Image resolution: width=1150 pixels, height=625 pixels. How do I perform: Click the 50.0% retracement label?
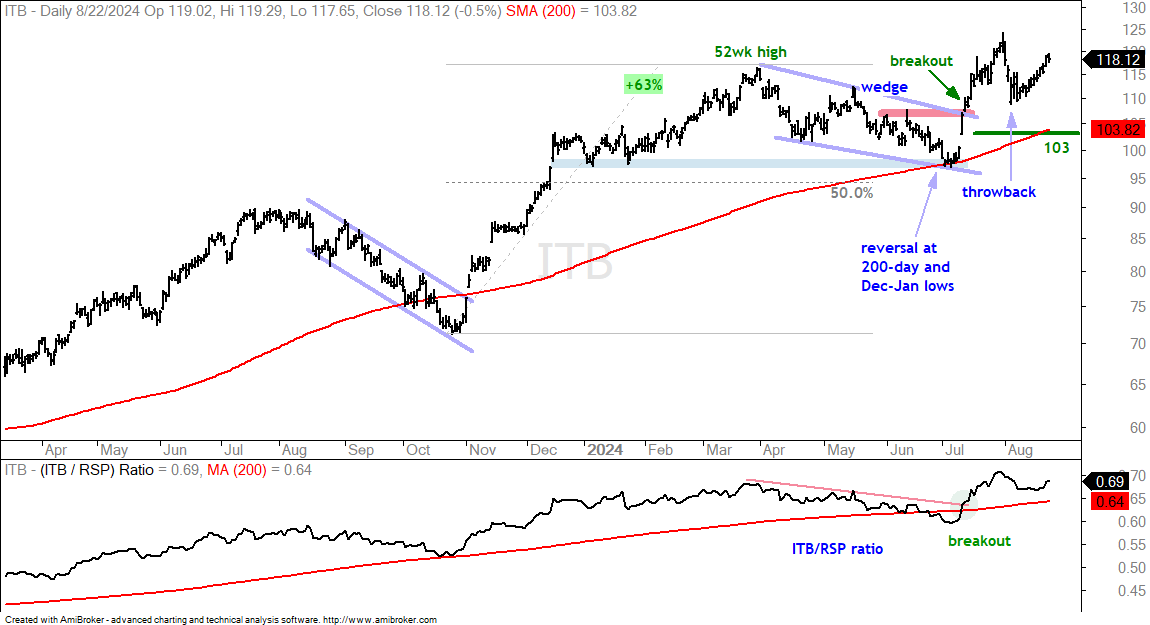click(x=851, y=193)
